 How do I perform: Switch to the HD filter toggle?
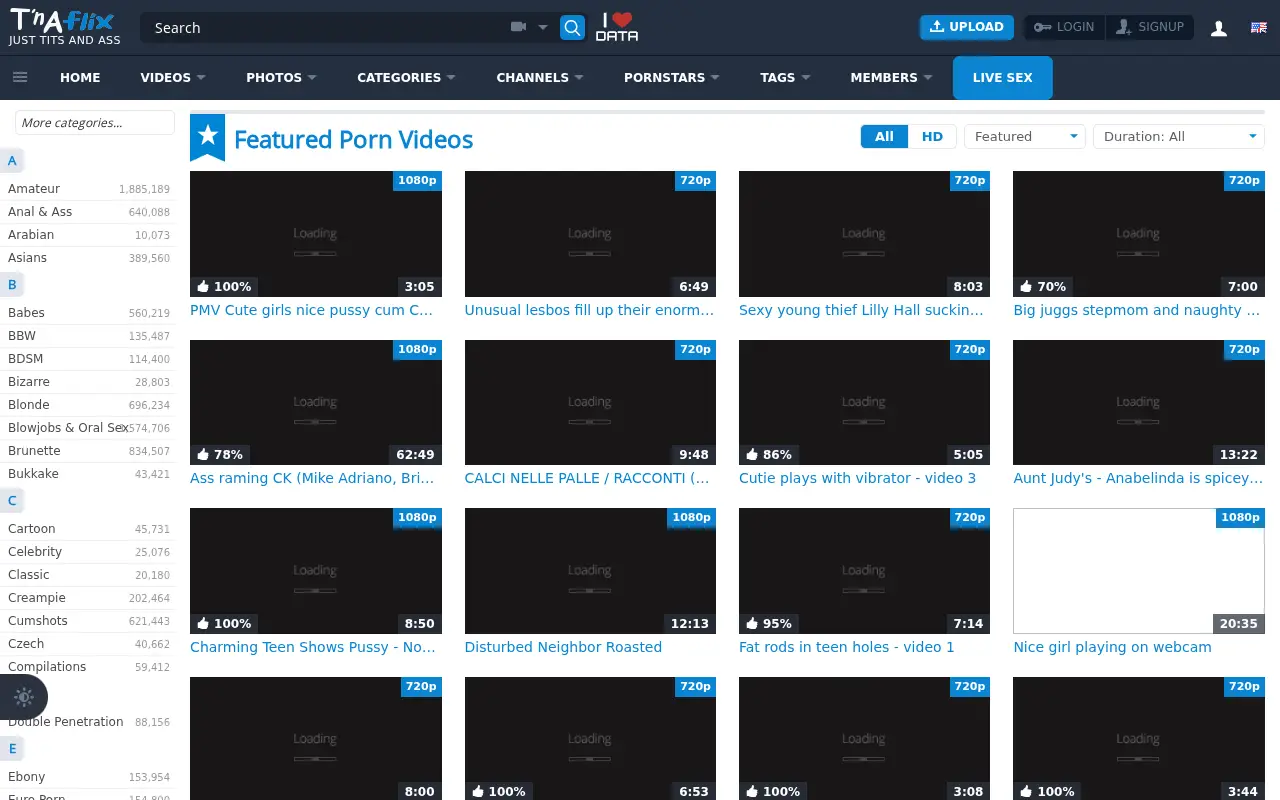point(932,136)
